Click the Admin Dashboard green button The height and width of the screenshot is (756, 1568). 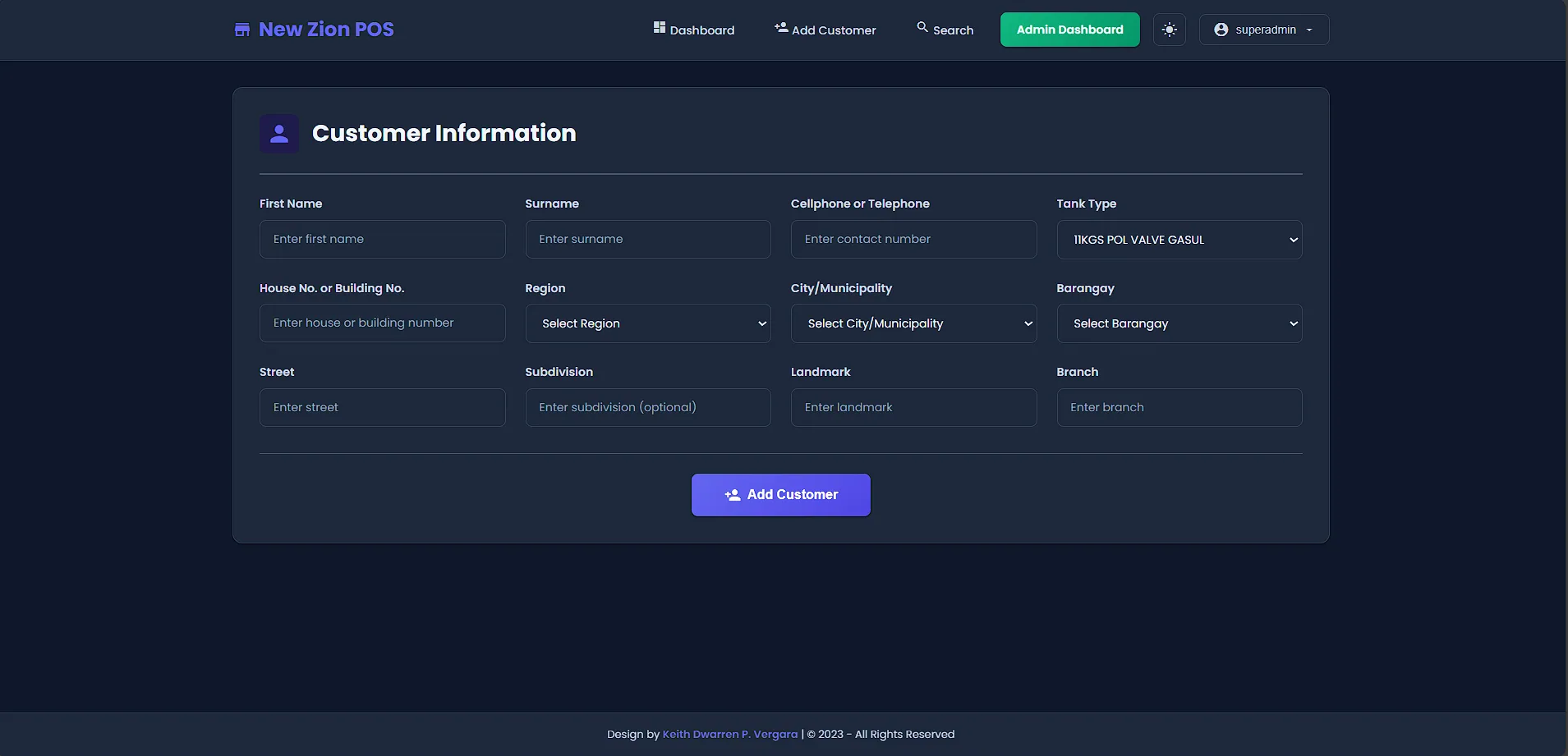1070,30
